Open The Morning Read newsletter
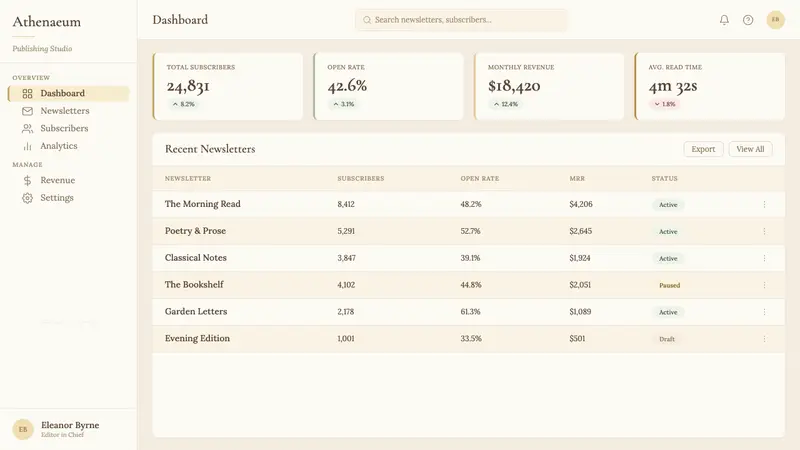 (203, 204)
